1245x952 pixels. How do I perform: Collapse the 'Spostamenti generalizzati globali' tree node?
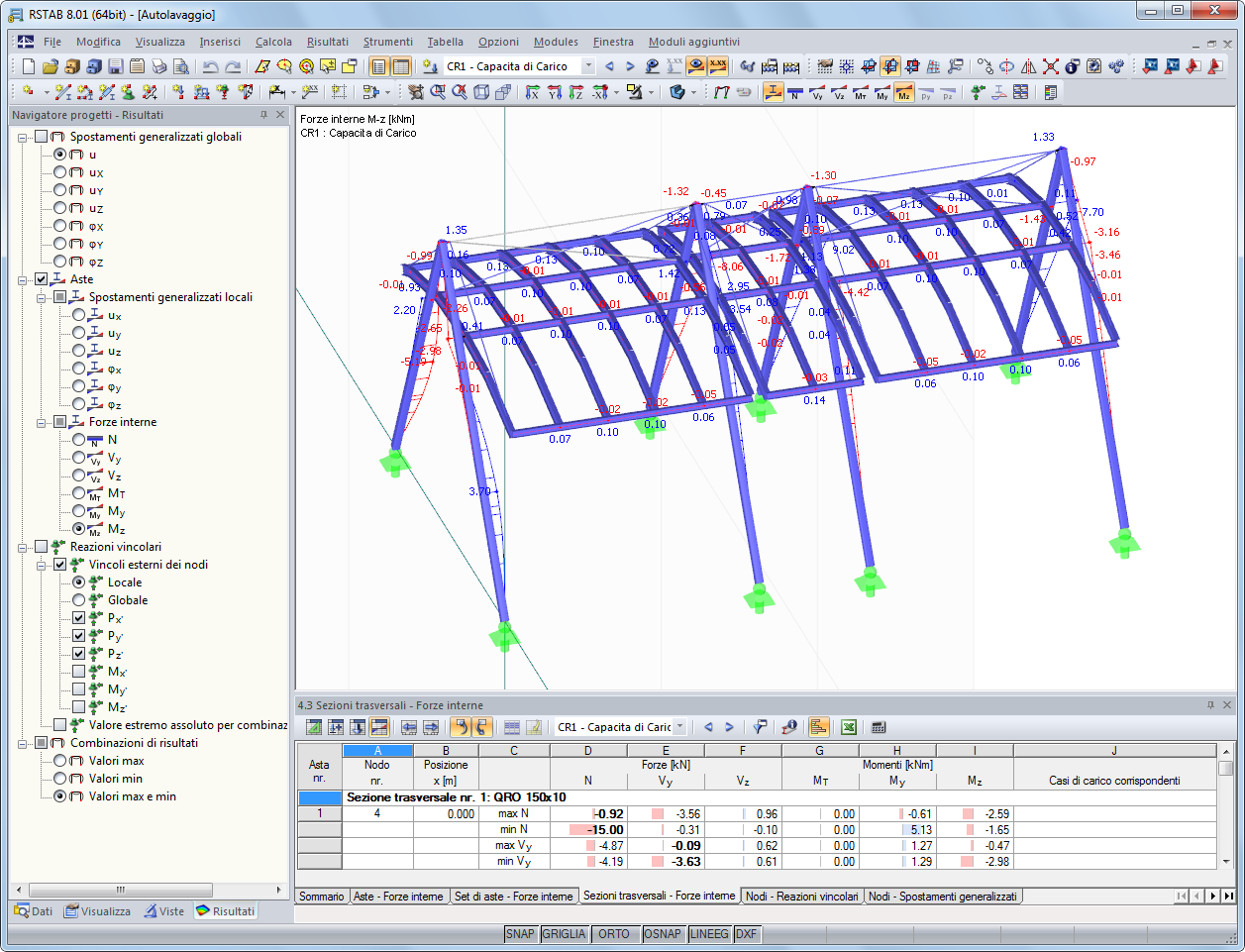coord(23,137)
